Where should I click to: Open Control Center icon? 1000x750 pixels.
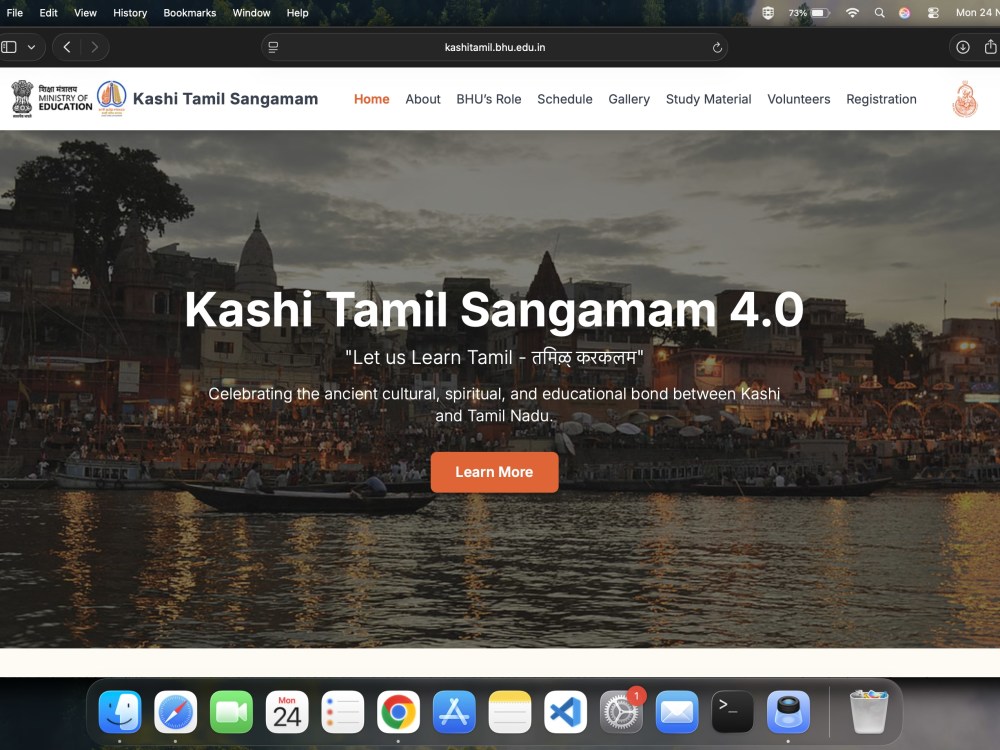pos(933,13)
